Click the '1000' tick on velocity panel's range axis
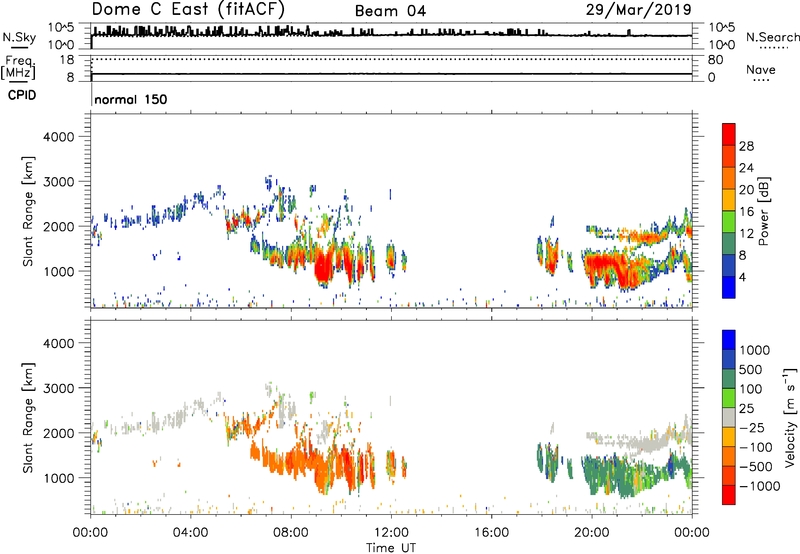 click(59, 478)
